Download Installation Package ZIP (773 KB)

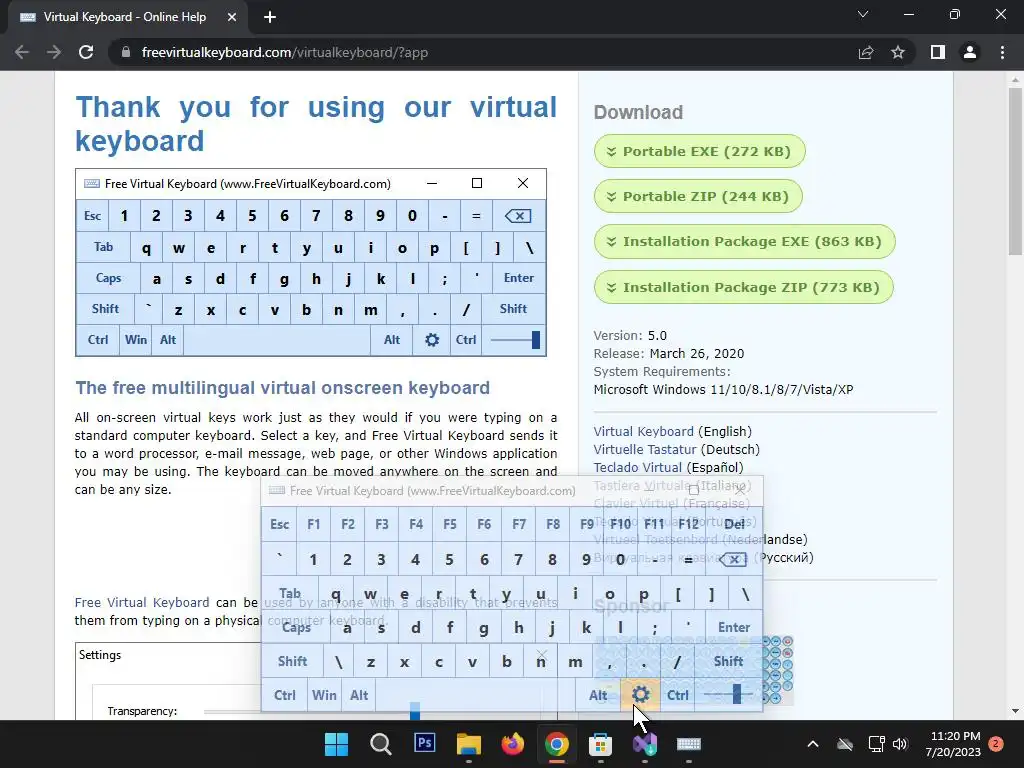pyautogui.click(x=744, y=287)
